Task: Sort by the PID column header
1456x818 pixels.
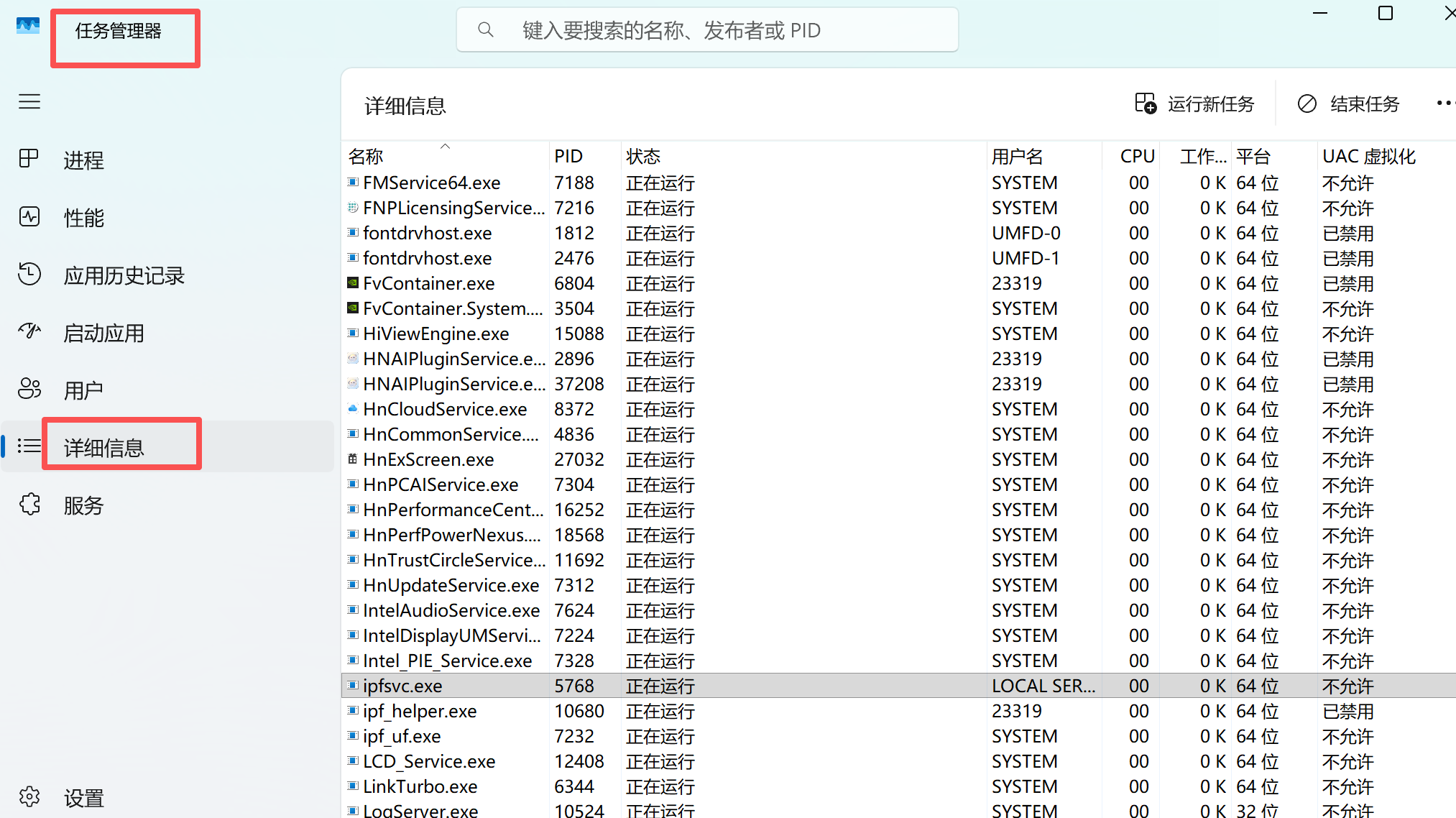Action: point(568,156)
